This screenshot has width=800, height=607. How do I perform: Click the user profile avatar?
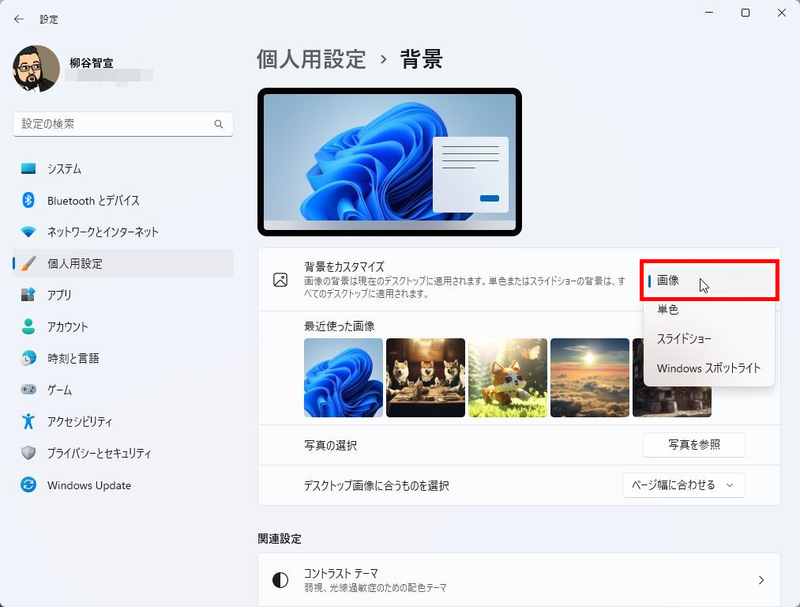pos(36,68)
